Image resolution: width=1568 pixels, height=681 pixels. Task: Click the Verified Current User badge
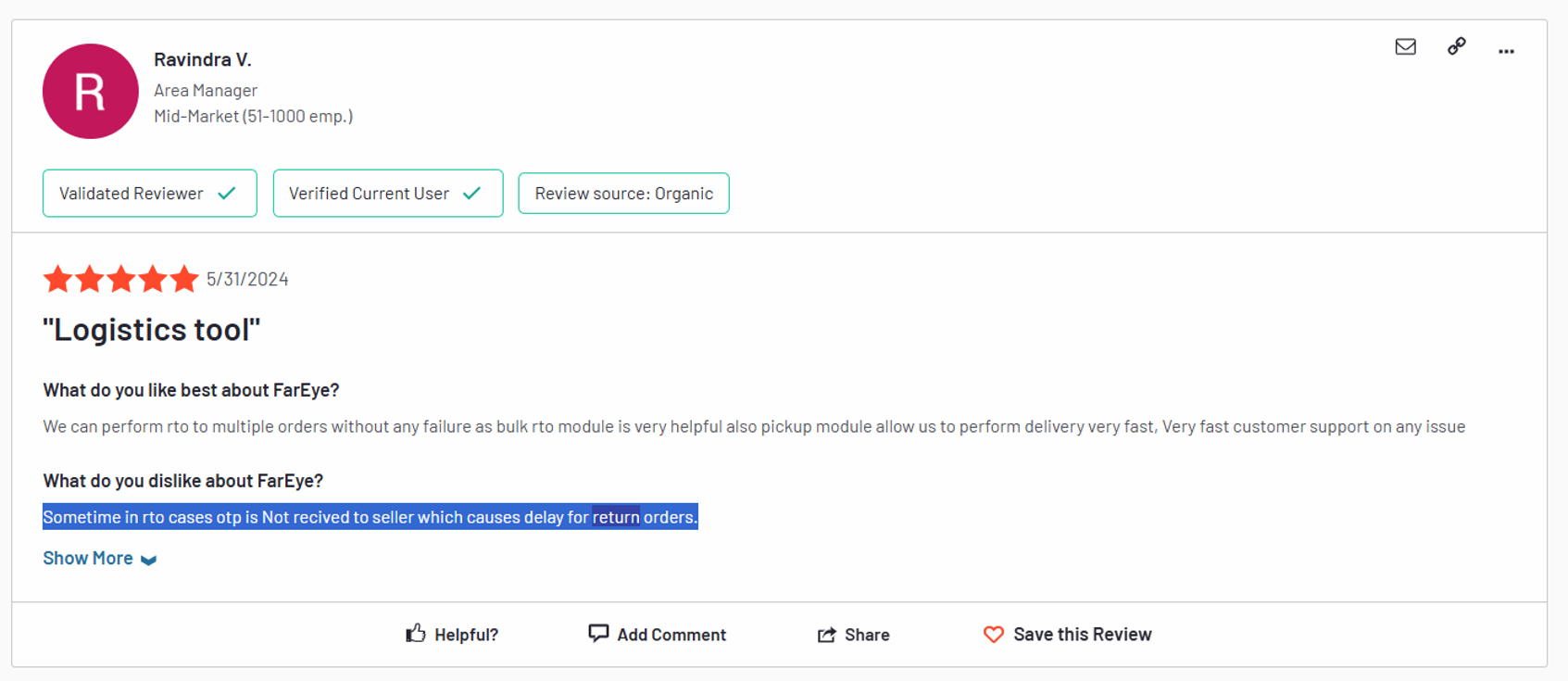[388, 194]
